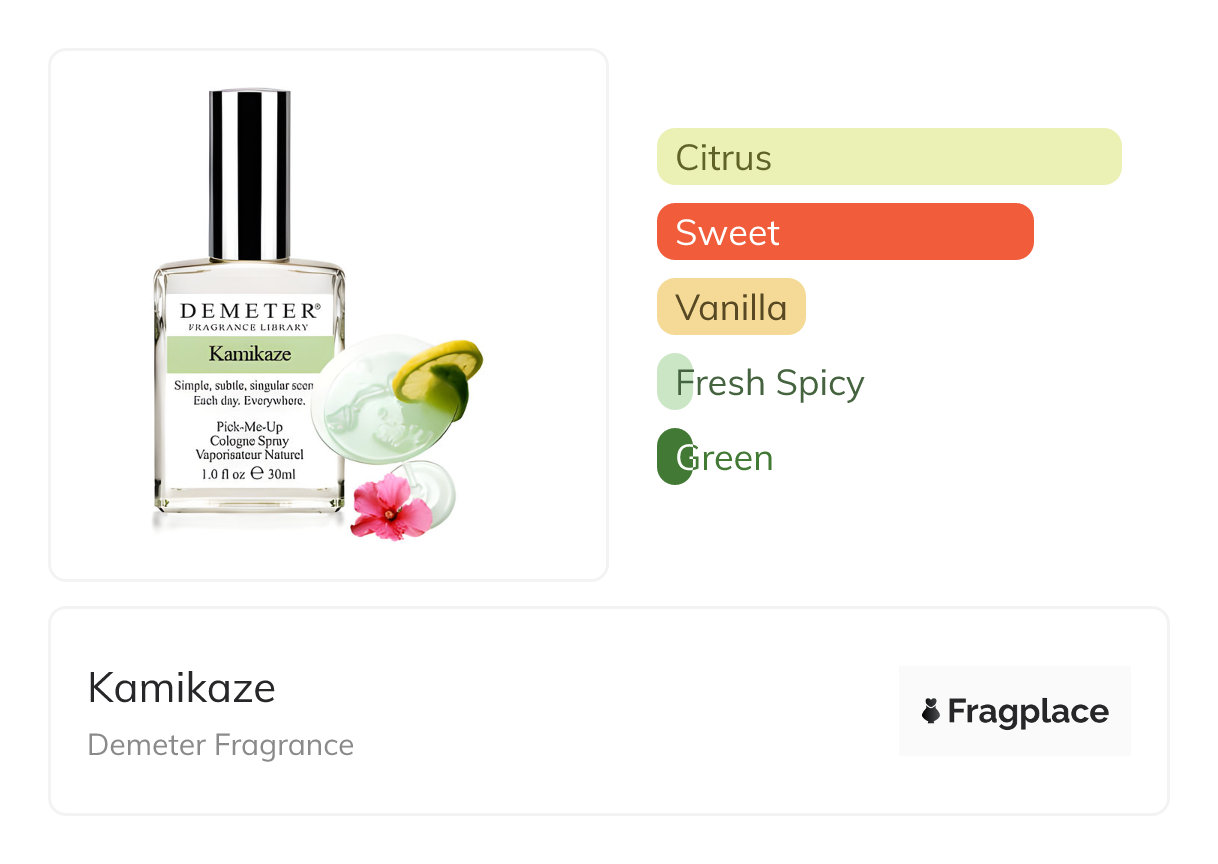Viewport: 1218px width, 864px height.
Task: Click the Vanilla accord bar
Action: pos(731,307)
